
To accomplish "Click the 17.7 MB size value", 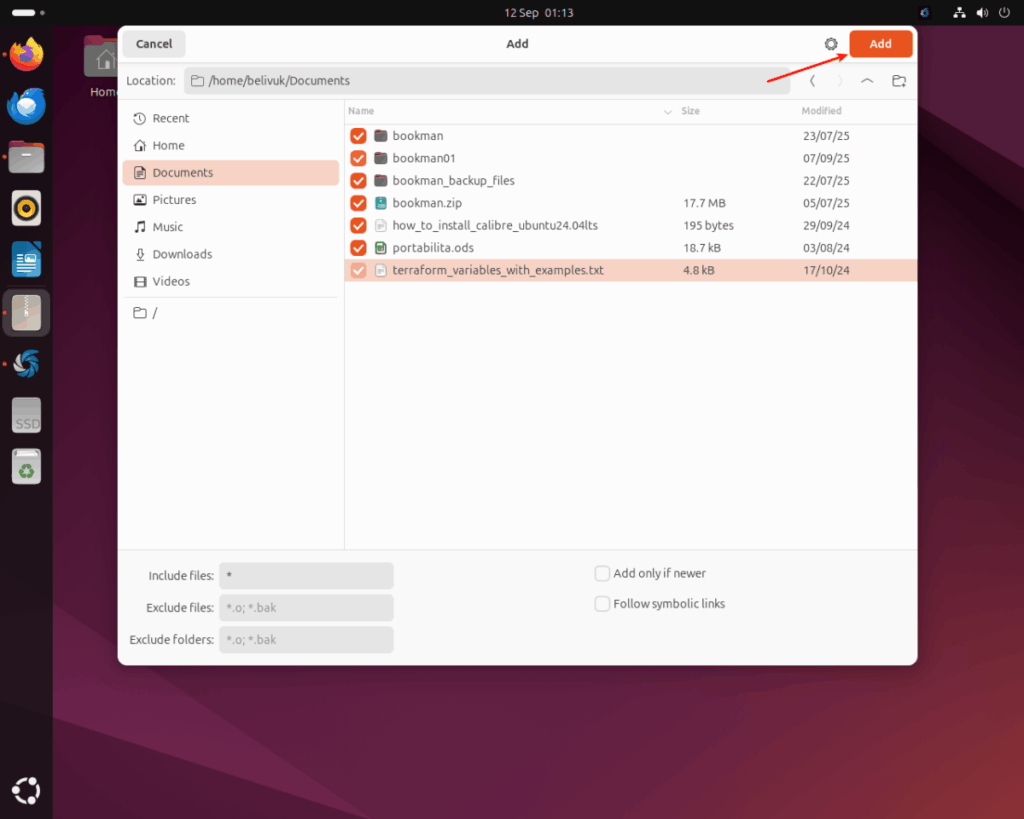I will click(704, 203).
